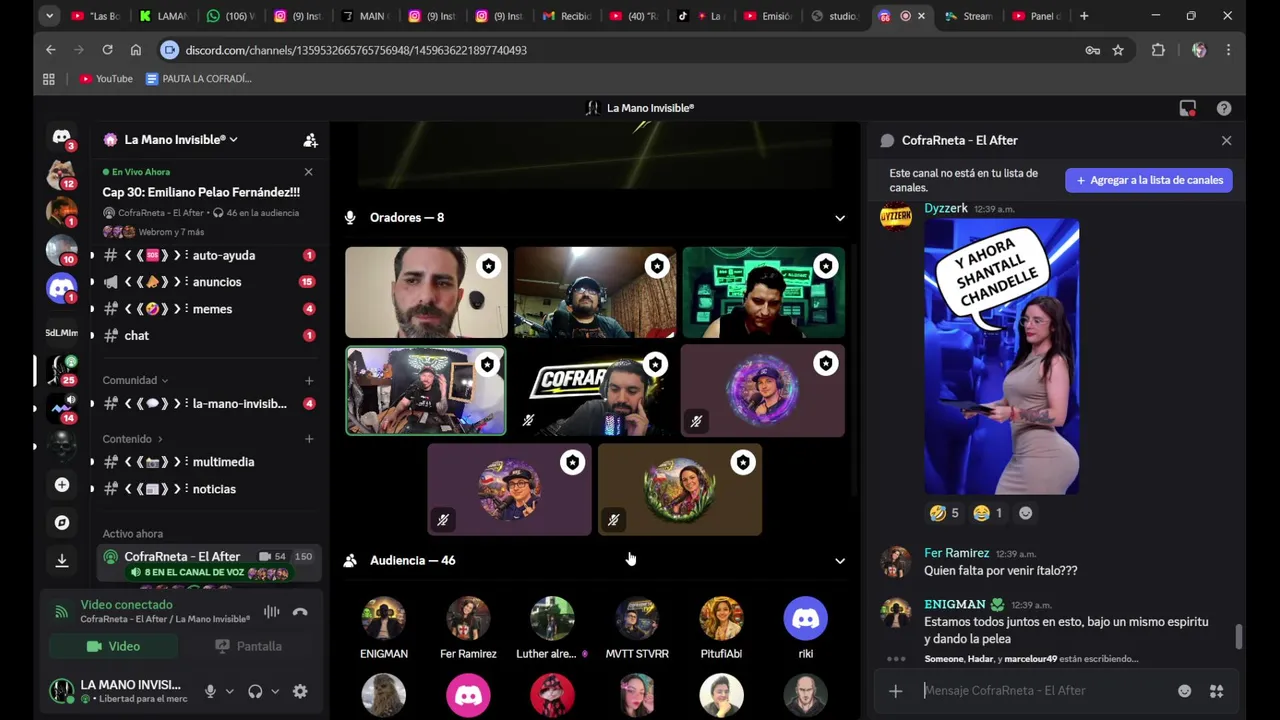Screen dimensions: 1280x720
Task: Share screen with the Pantalla button
Action: pos(248,646)
